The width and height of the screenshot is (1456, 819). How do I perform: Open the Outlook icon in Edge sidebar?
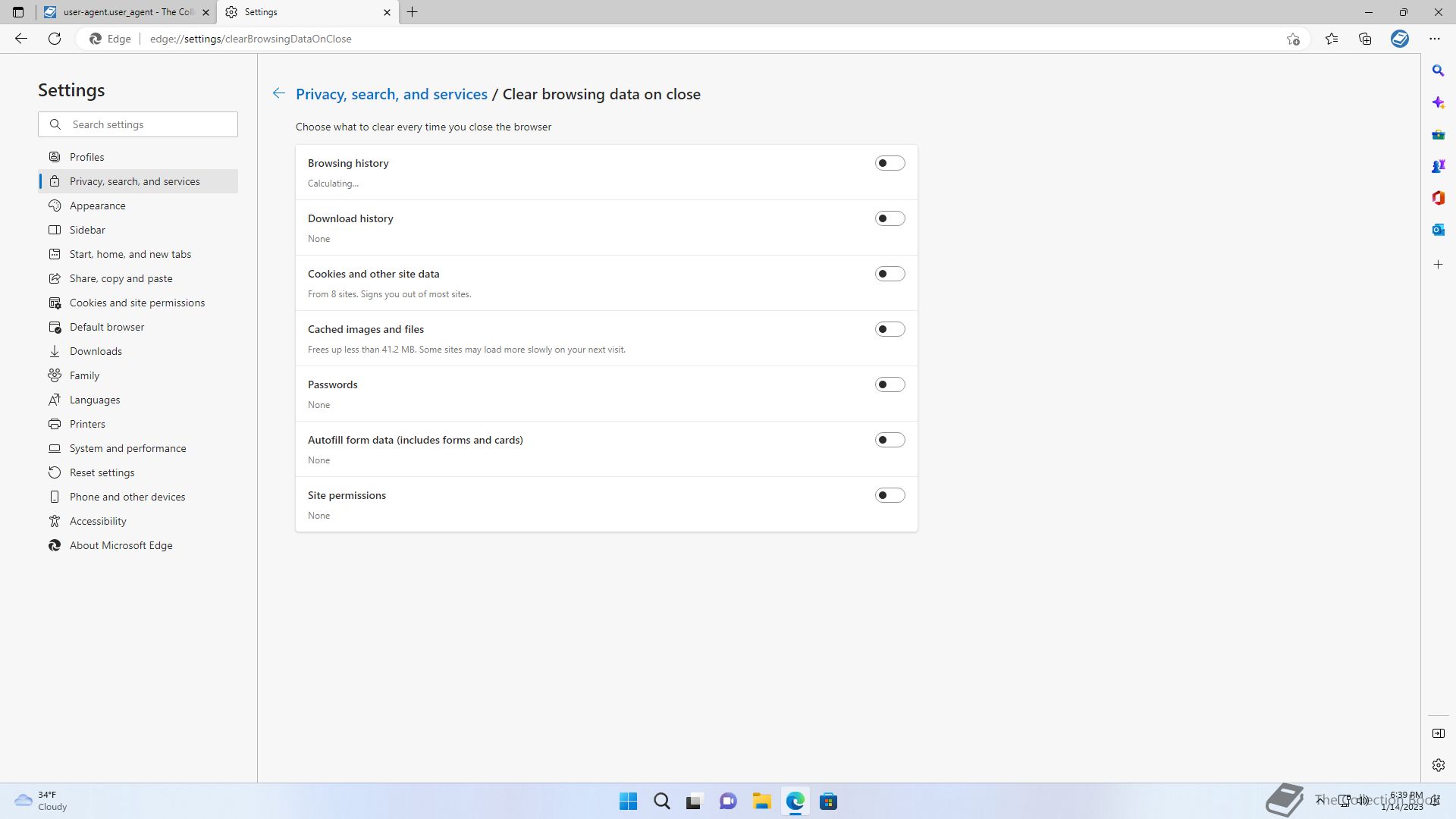coord(1438,230)
